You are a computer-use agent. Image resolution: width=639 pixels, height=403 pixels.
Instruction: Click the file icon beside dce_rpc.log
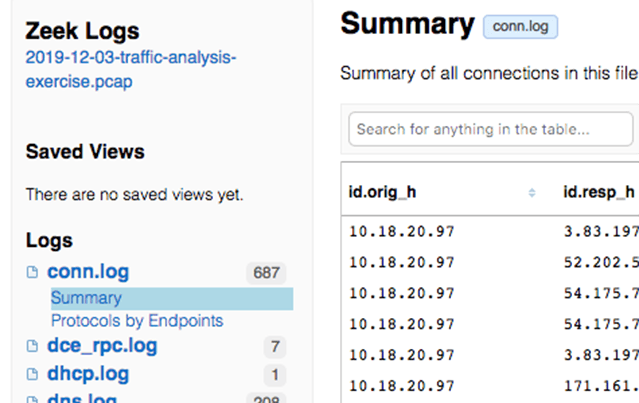pyautogui.click(x=32, y=346)
